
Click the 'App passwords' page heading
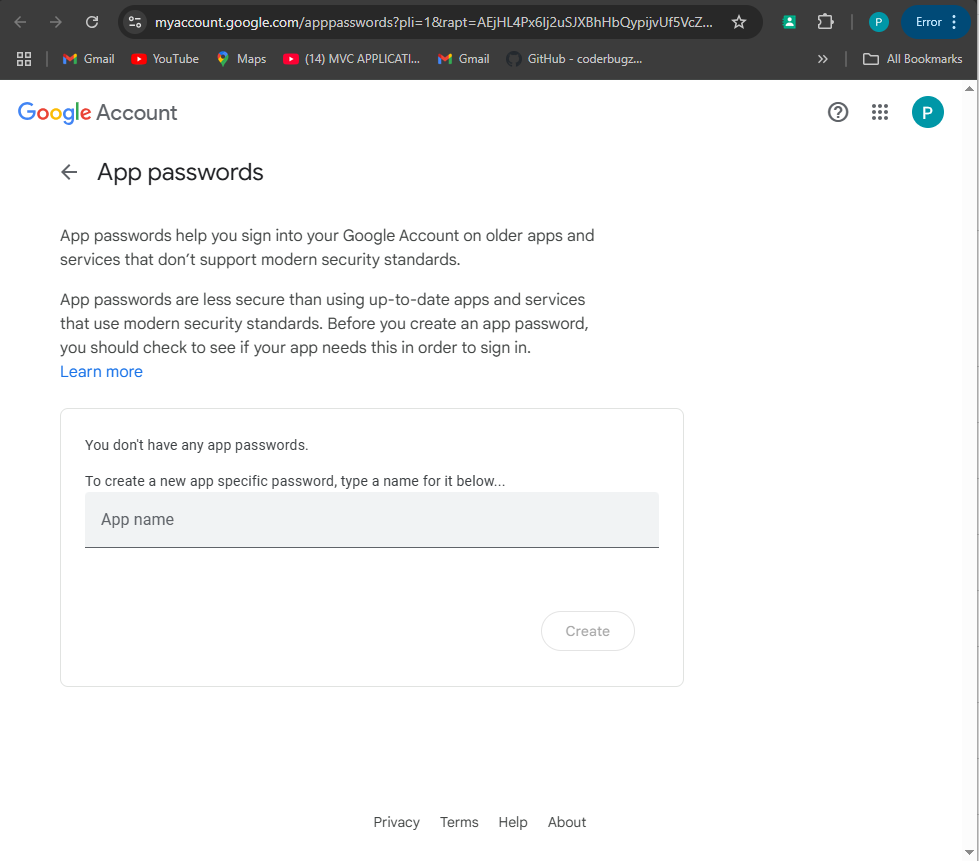coord(180,172)
